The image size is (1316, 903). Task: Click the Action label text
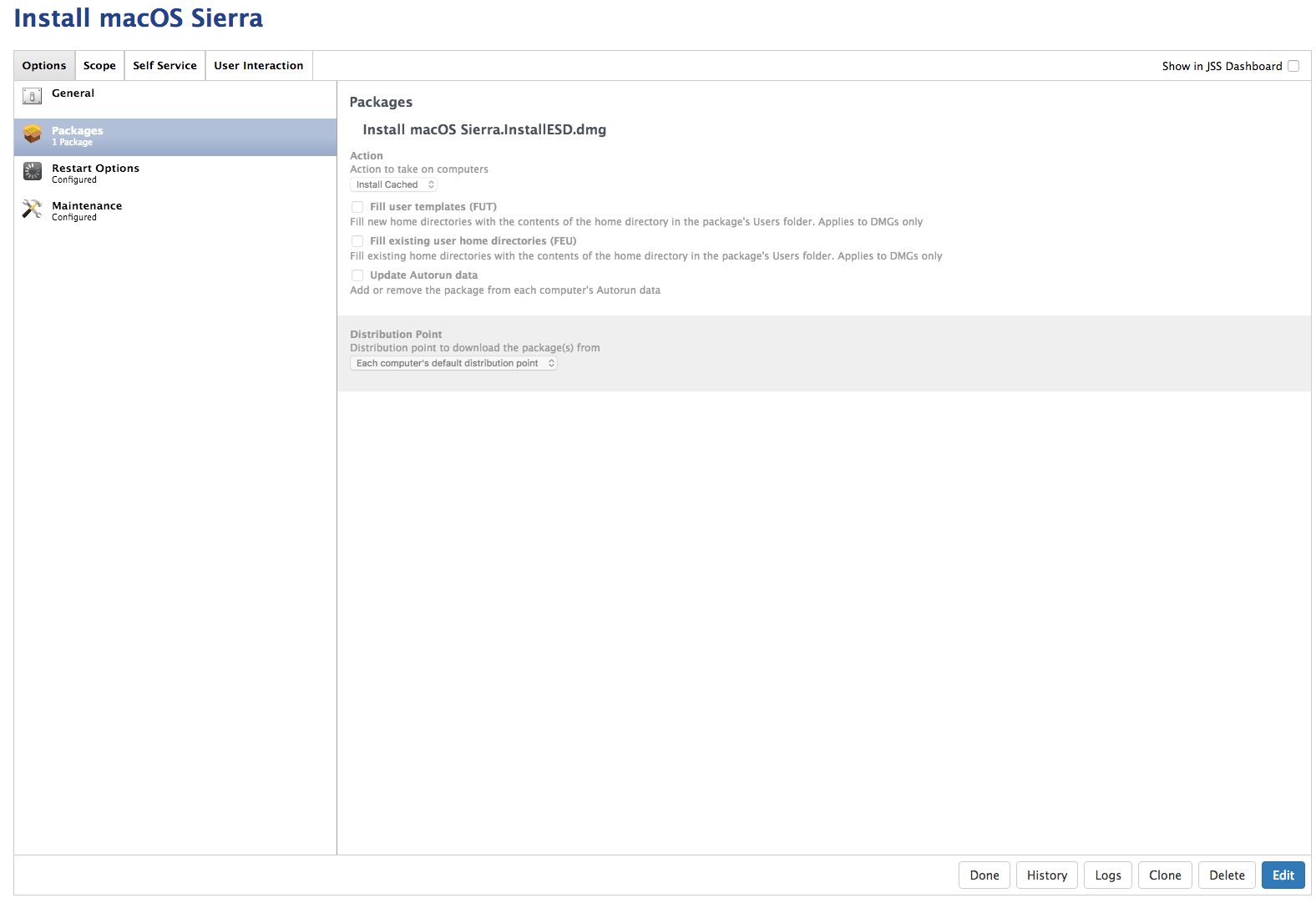pos(367,155)
